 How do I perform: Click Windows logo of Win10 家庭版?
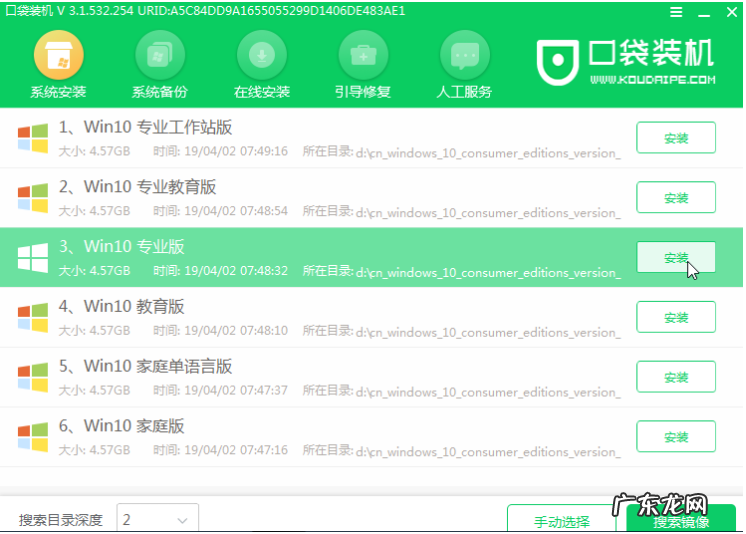click(x=33, y=437)
